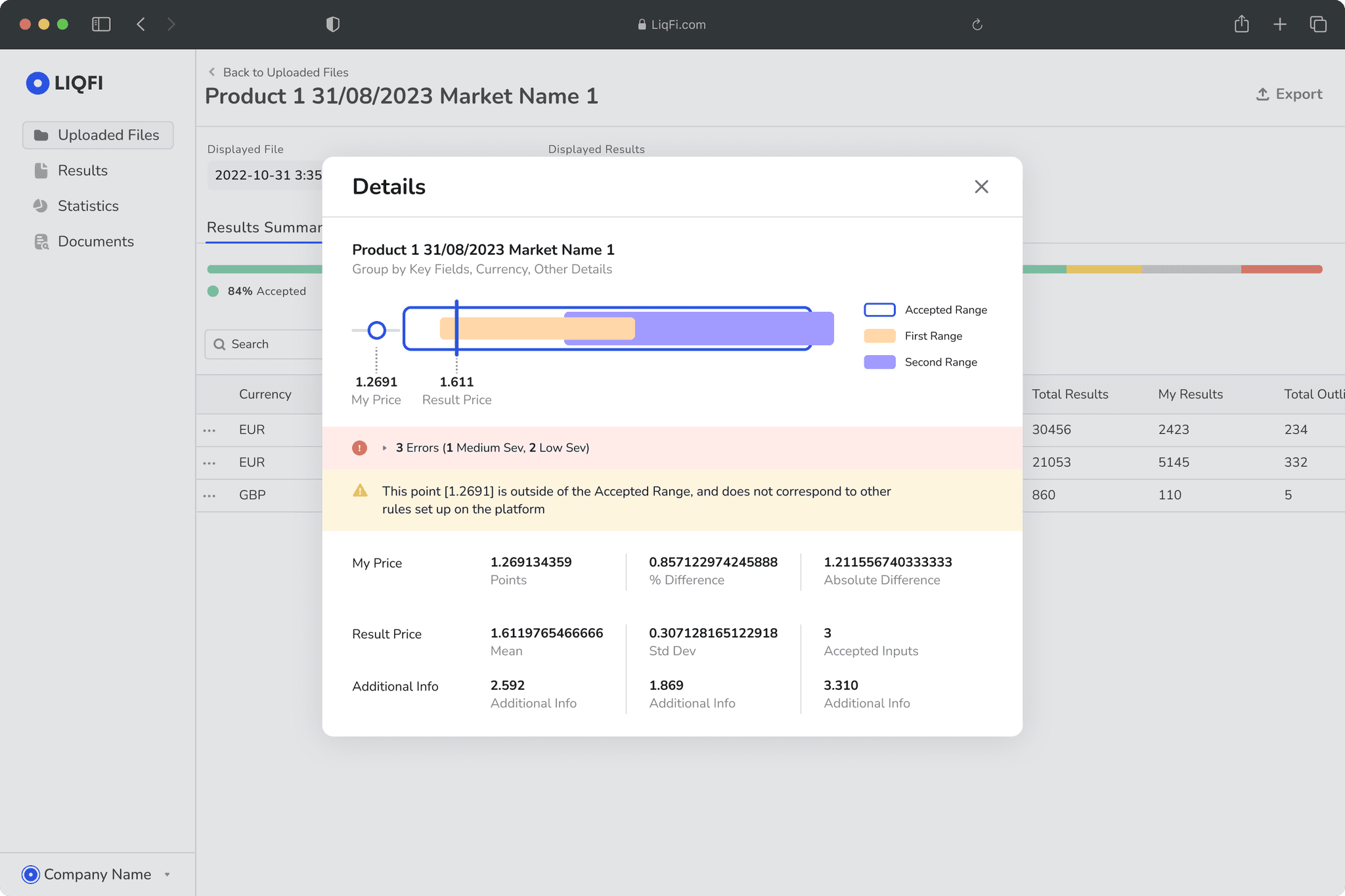Open row options for first EUR row

pyautogui.click(x=209, y=431)
